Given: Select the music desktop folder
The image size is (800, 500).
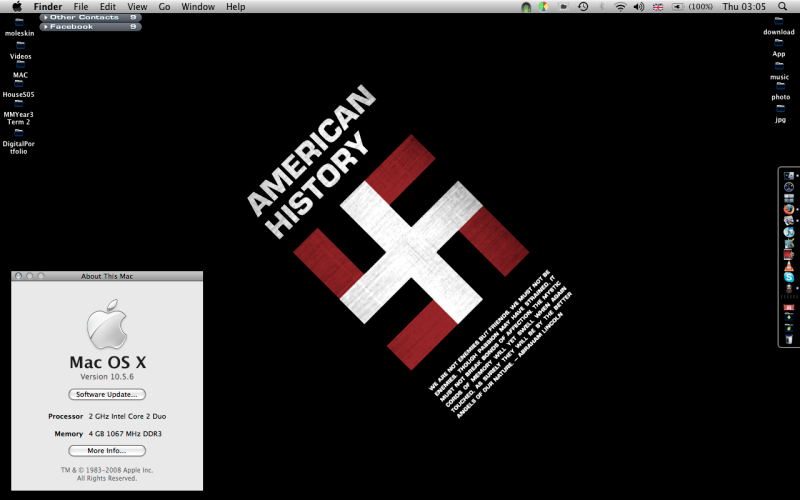Looking at the screenshot, I should point(779,72).
